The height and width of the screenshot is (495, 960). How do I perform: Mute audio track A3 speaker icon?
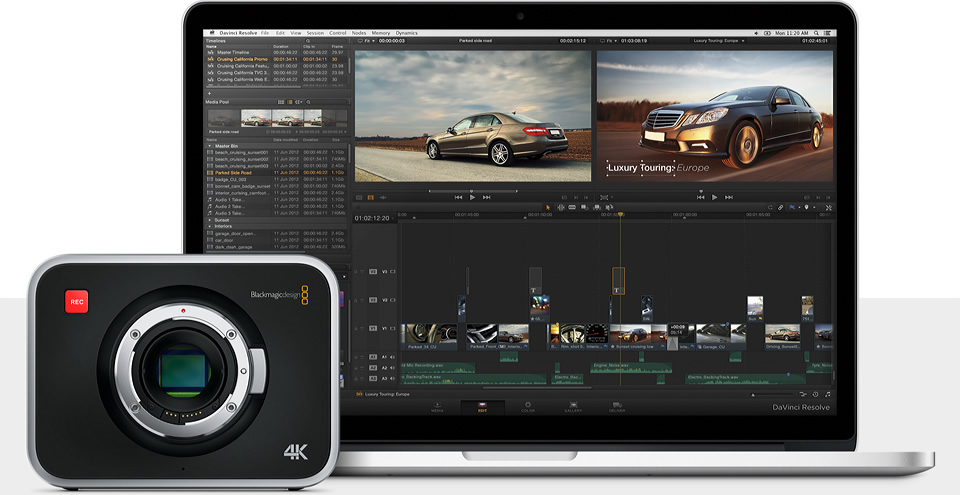pos(392,379)
